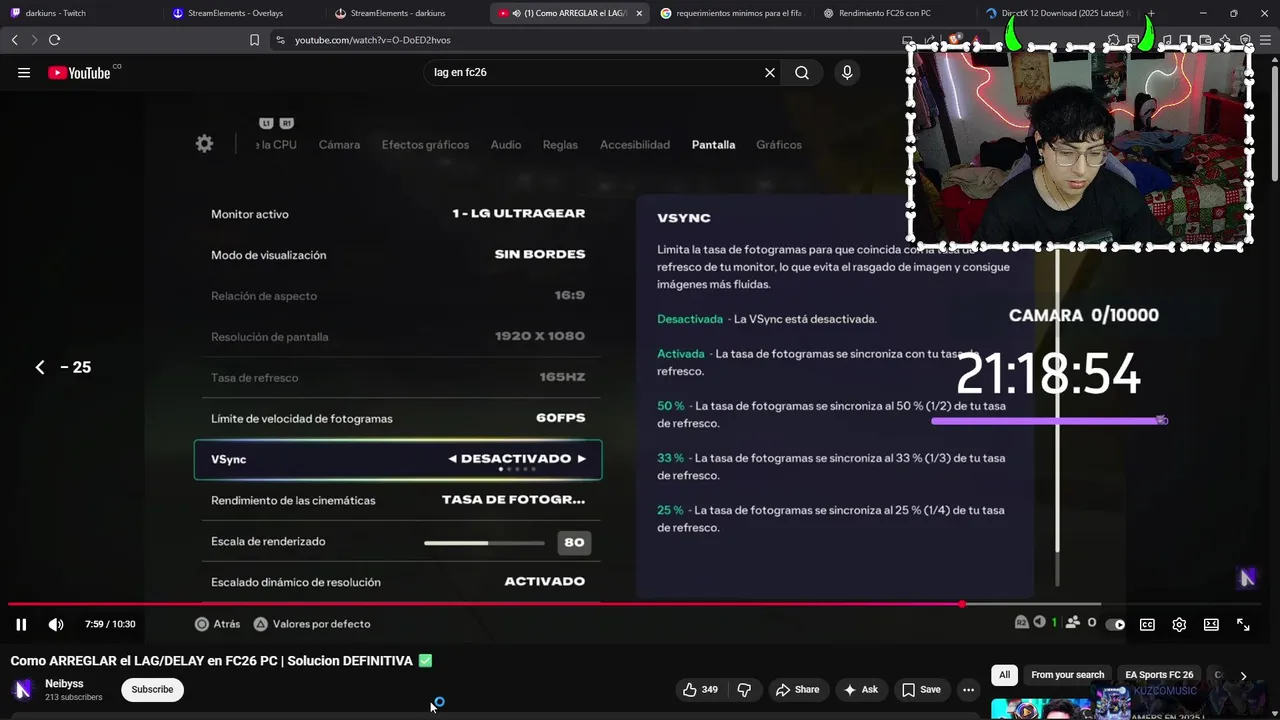Image resolution: width=1280 pixels, height=720 pixels.
Task: Switch to theater mode
Action: 1211,624
